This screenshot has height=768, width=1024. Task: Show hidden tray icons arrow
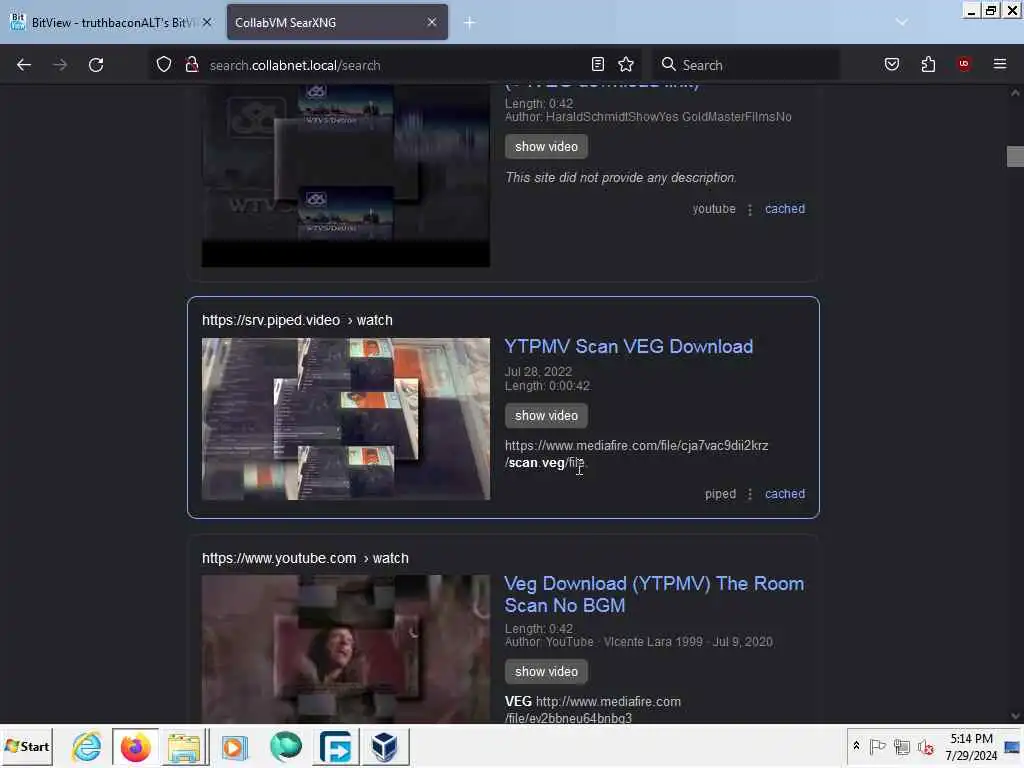[x=856, y=746]
